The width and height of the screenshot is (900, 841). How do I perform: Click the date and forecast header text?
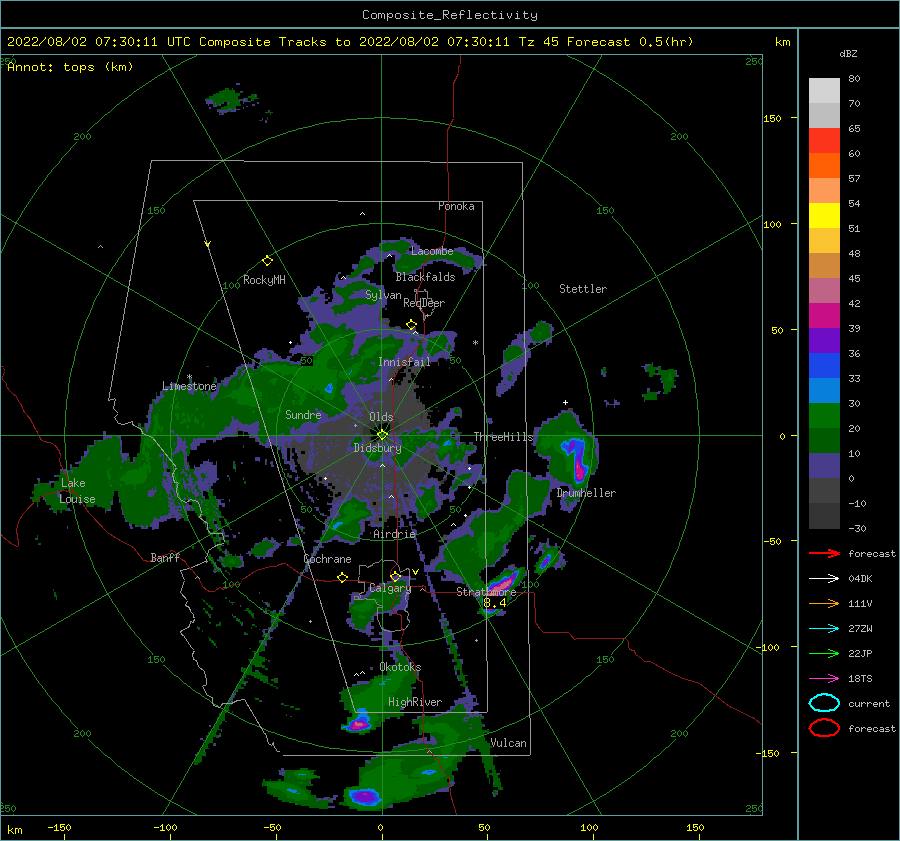point(350,42)
